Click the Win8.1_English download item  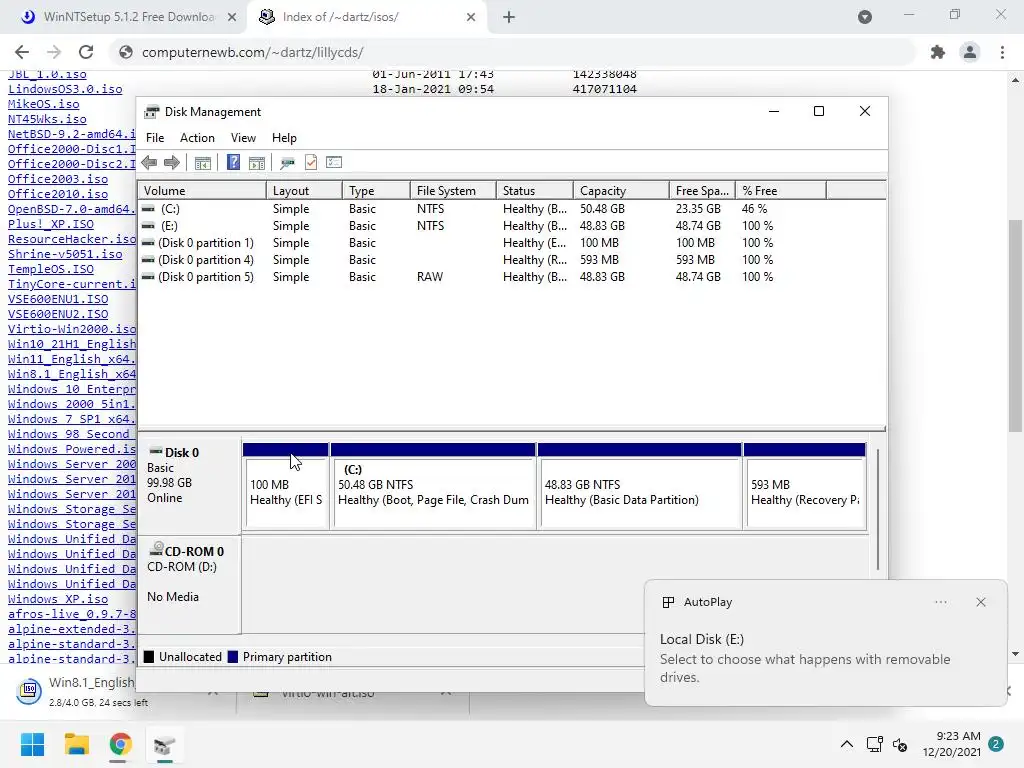point(91,692)
